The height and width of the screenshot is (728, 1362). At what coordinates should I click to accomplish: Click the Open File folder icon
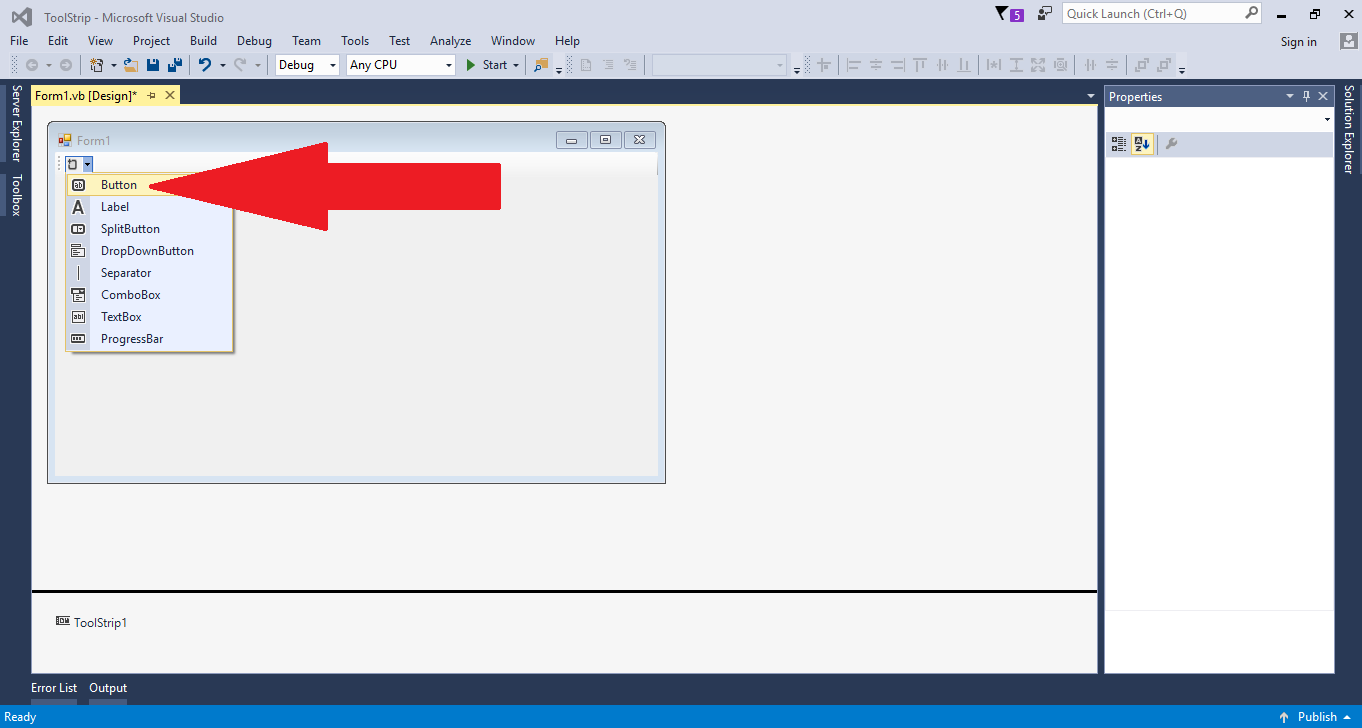pos(130,65)
